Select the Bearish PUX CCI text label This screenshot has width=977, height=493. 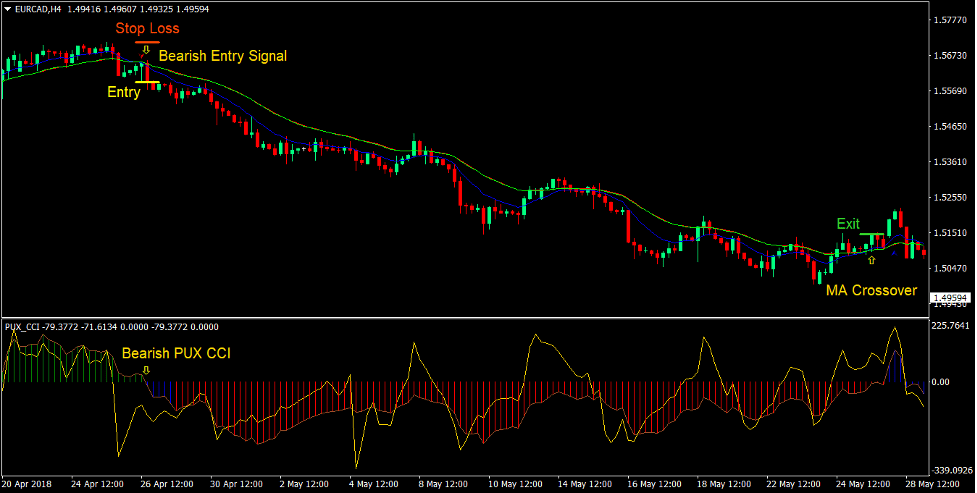click(x=176, y=353)
